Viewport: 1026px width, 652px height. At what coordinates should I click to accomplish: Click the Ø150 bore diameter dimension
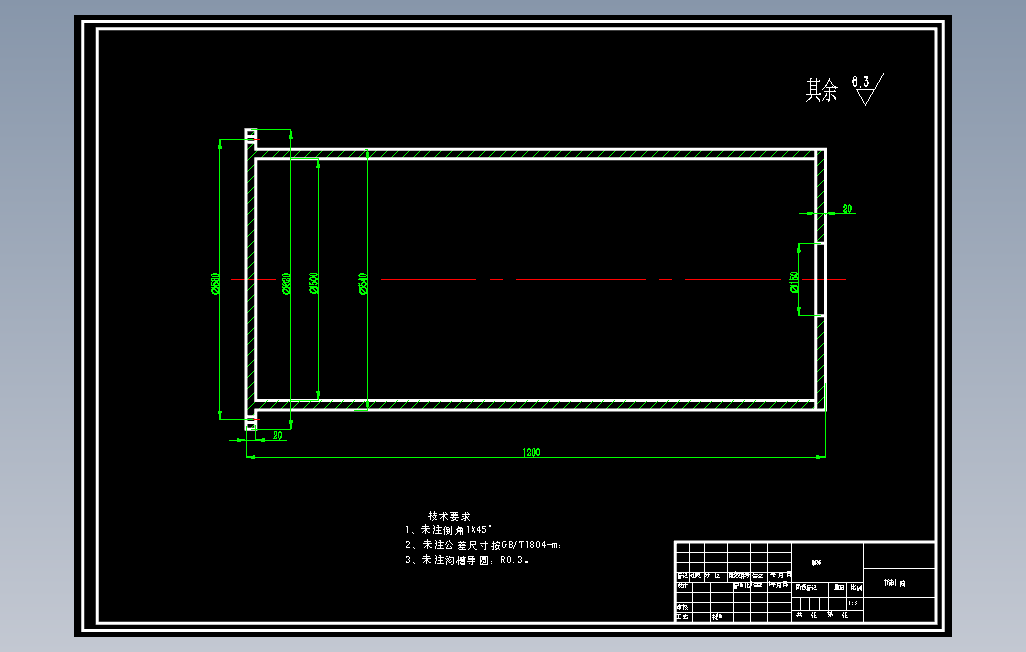794,282
